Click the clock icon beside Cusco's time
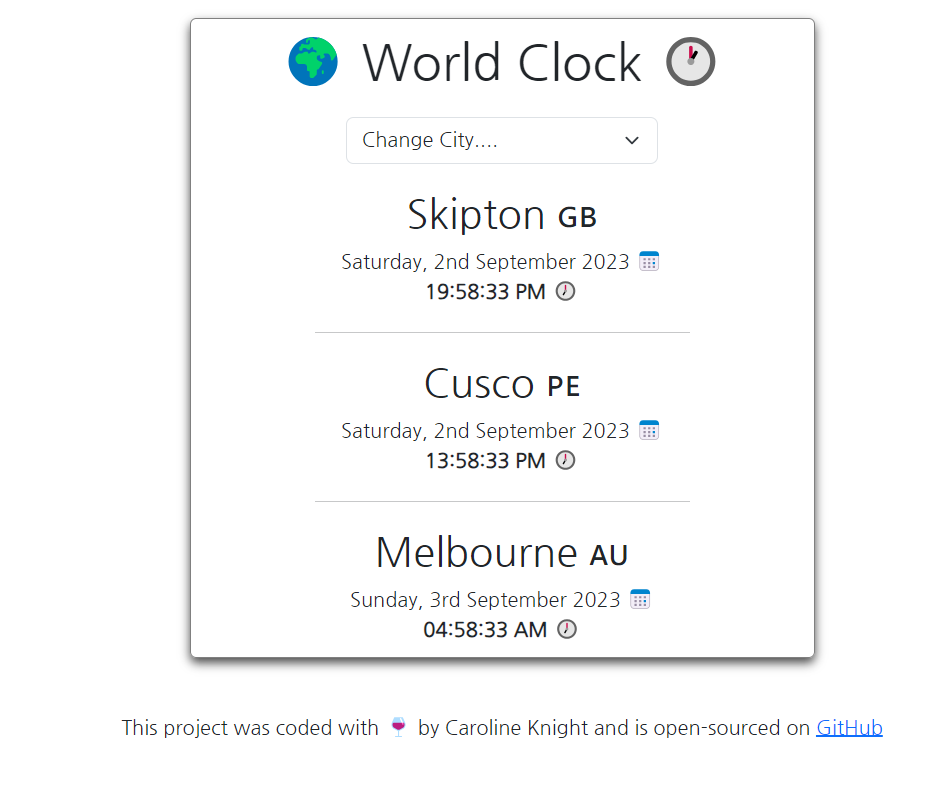 pos(565,460)
